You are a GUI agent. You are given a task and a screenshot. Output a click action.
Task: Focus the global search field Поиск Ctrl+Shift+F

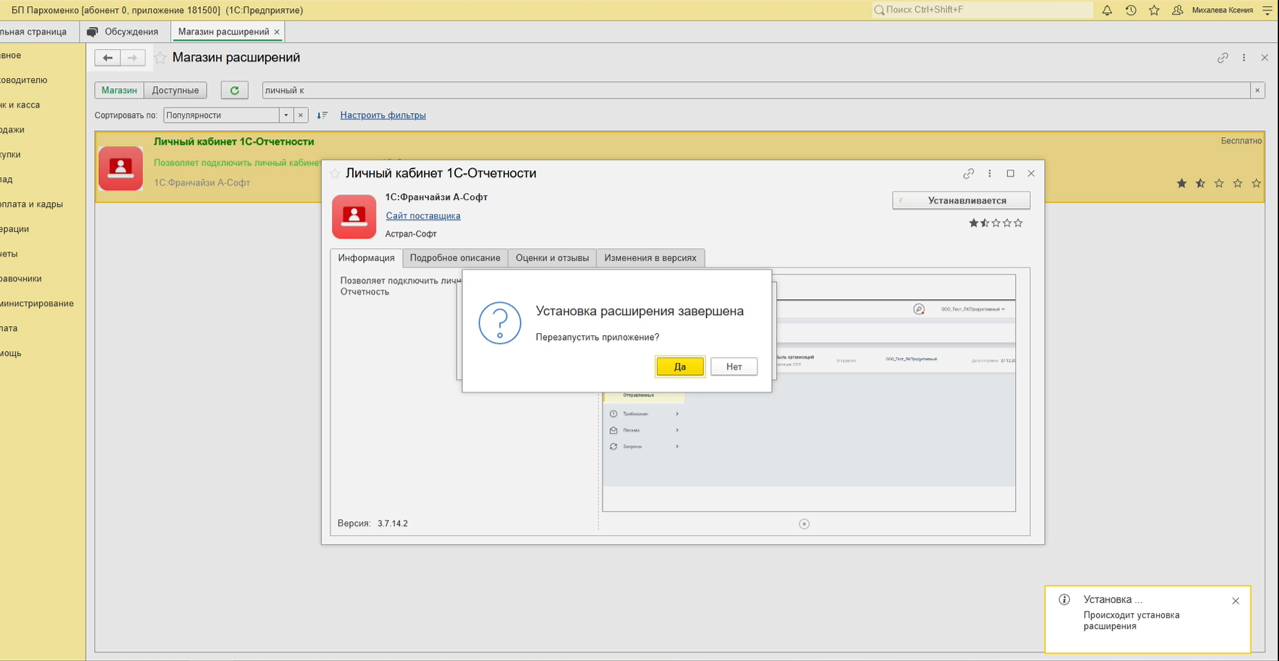click(x=982, y=10)
